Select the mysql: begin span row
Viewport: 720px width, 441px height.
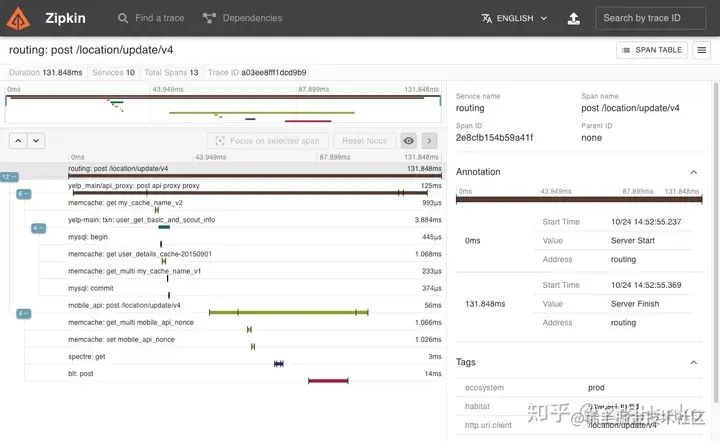click(x=255, y=239)
